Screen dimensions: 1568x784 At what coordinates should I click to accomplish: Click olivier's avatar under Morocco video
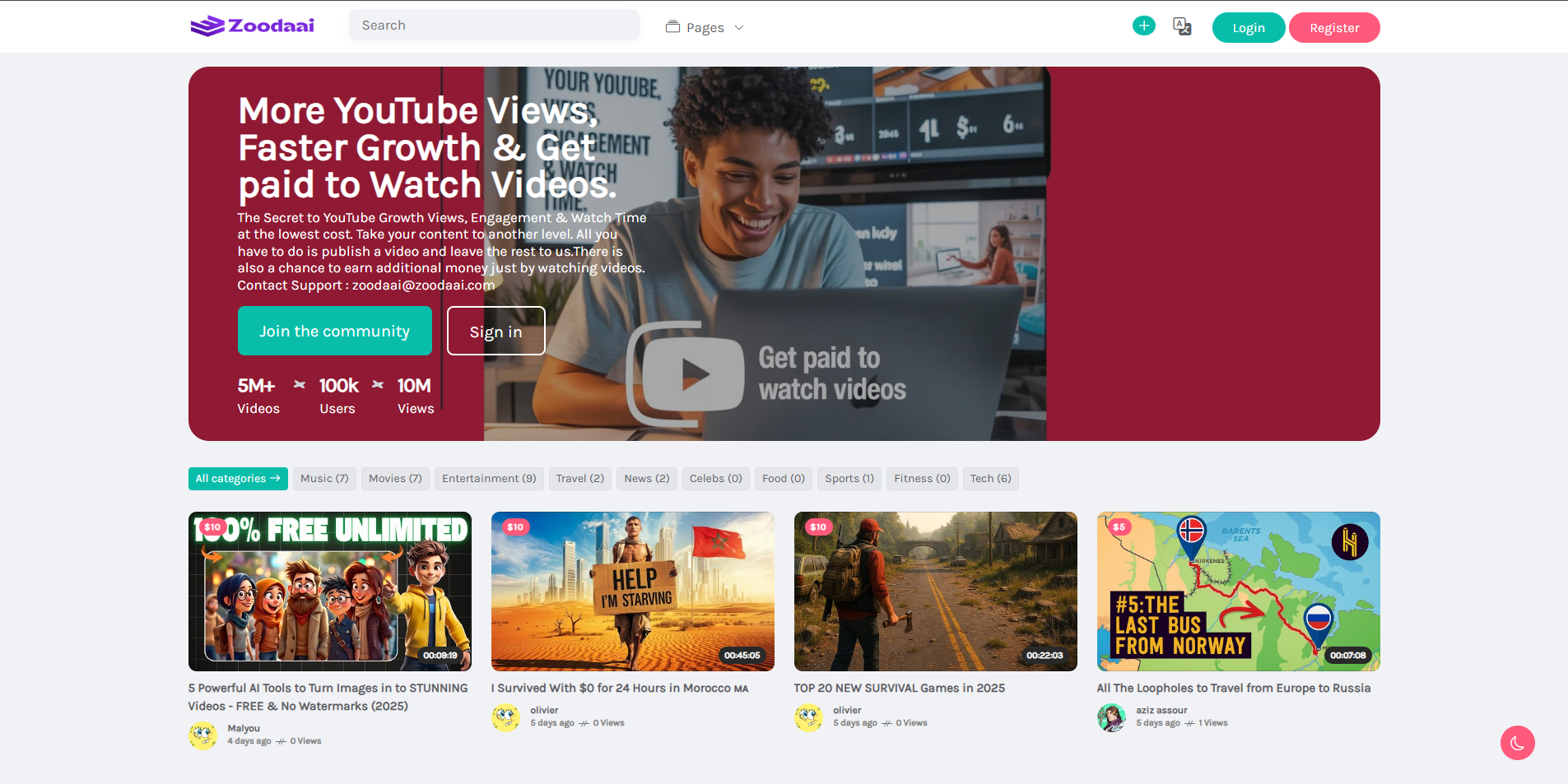505,717
